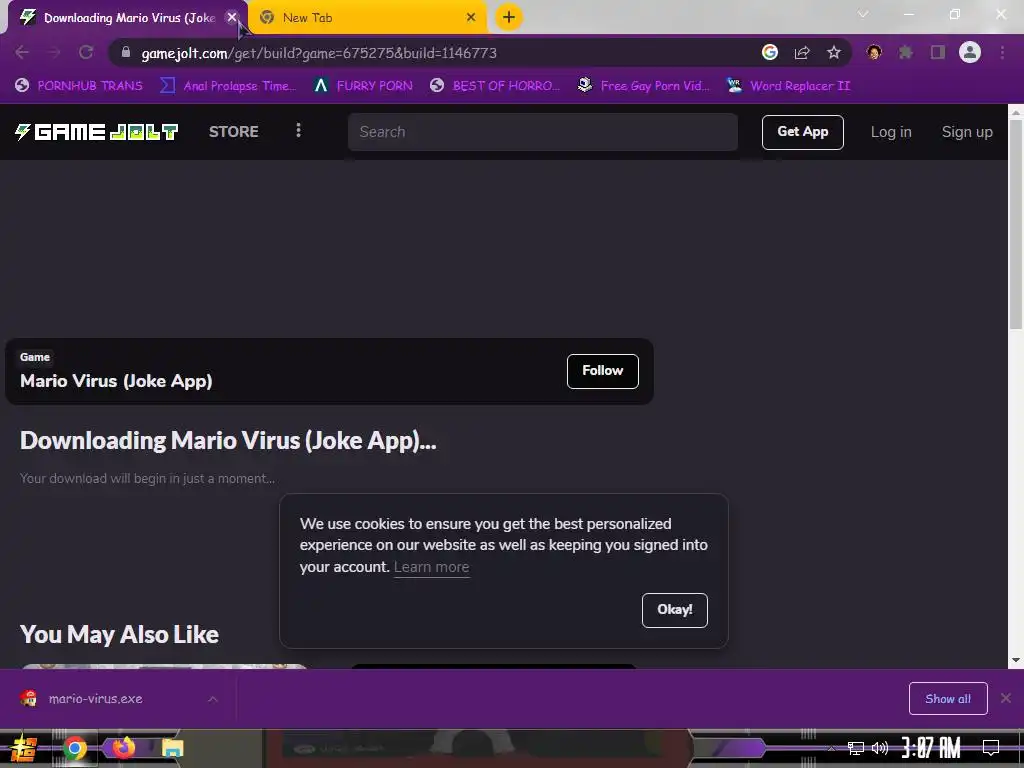Screen dimensions: 1024x768
Task: Open the Chrome profile avatar
Action: [970, 52]
